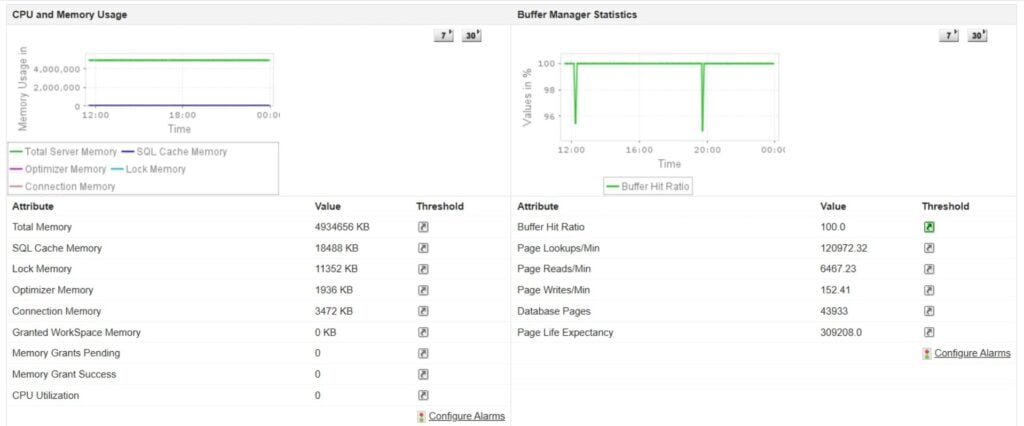This screenshot has width=1024, height=426.
Task: Open threshold icon for Page Writes/Min
Action: [929, 290]
